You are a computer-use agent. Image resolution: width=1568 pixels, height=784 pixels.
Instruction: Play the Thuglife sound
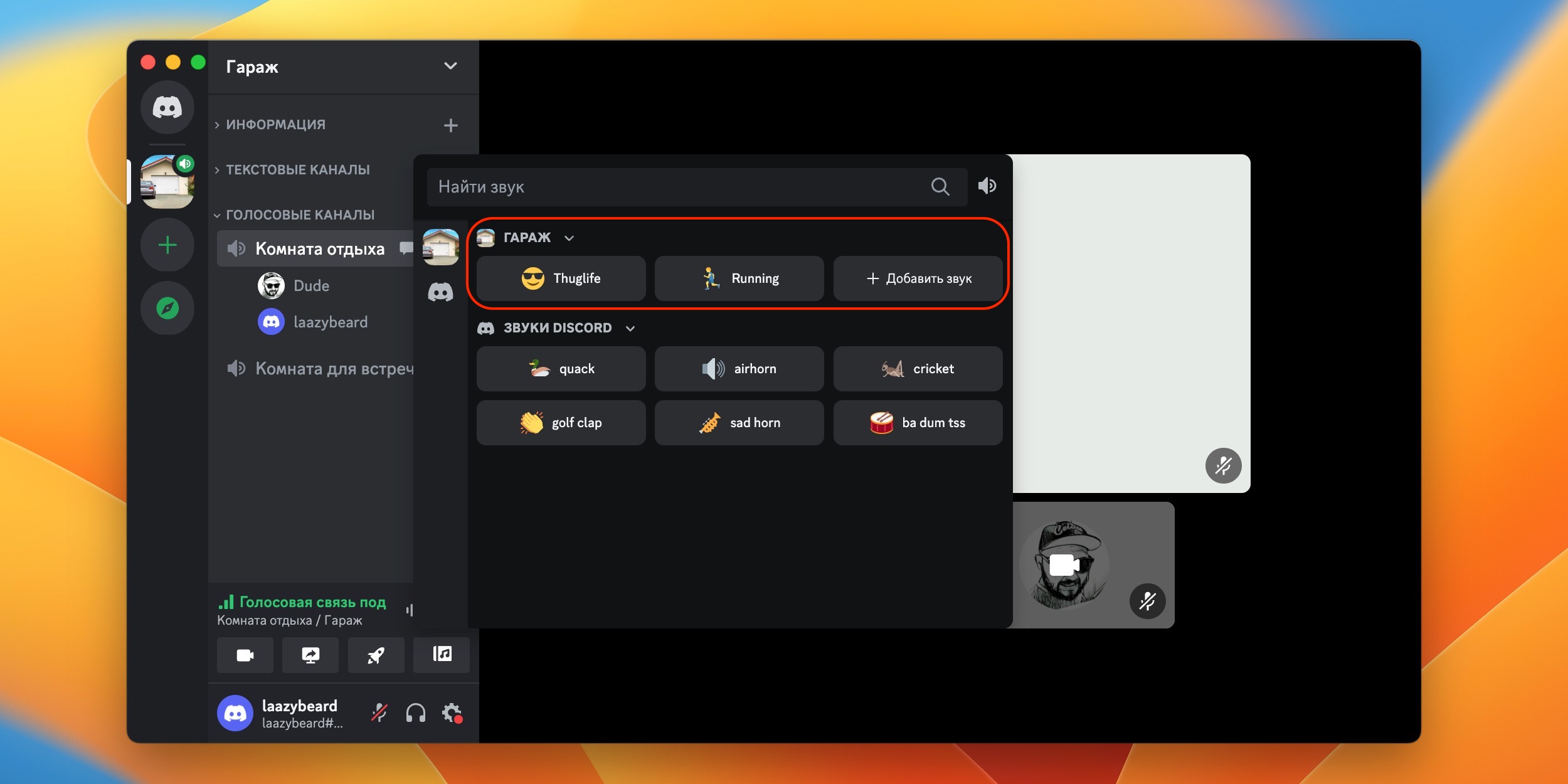[561, 278]
